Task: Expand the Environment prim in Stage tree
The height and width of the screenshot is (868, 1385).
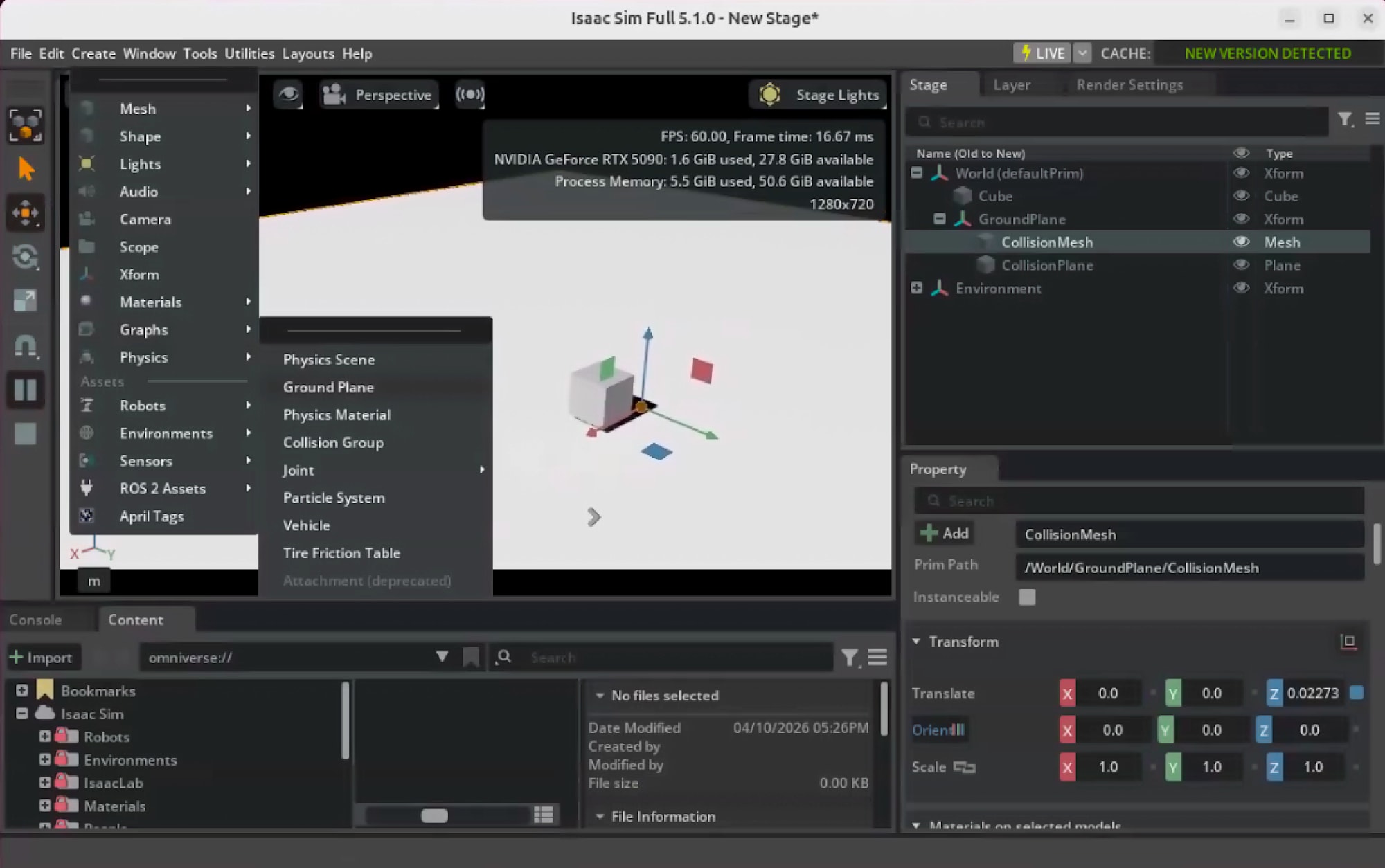Action: click(x=917, y=288)
